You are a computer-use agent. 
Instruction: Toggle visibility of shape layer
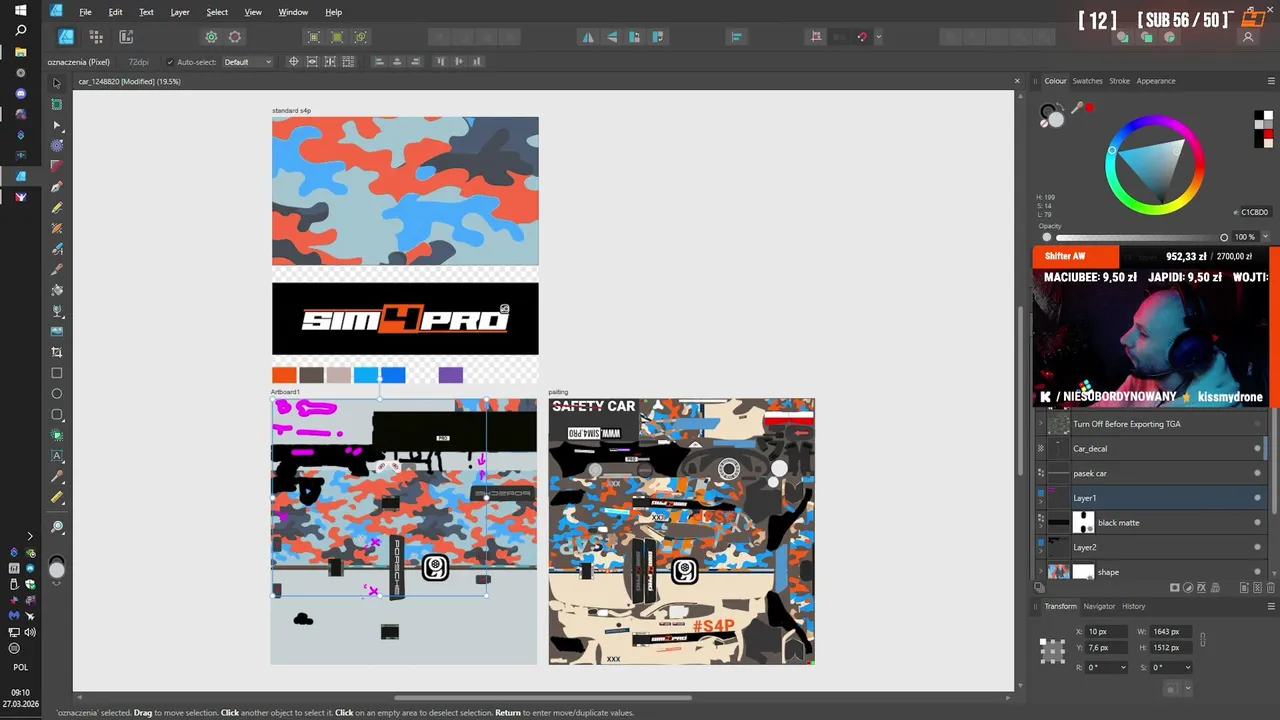(1257, 572)
